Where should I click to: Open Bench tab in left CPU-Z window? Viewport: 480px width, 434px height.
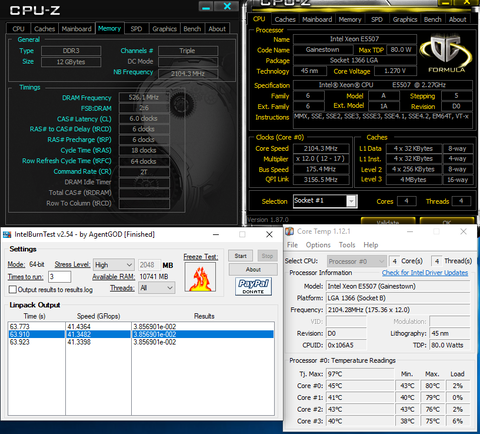[192, 29]
